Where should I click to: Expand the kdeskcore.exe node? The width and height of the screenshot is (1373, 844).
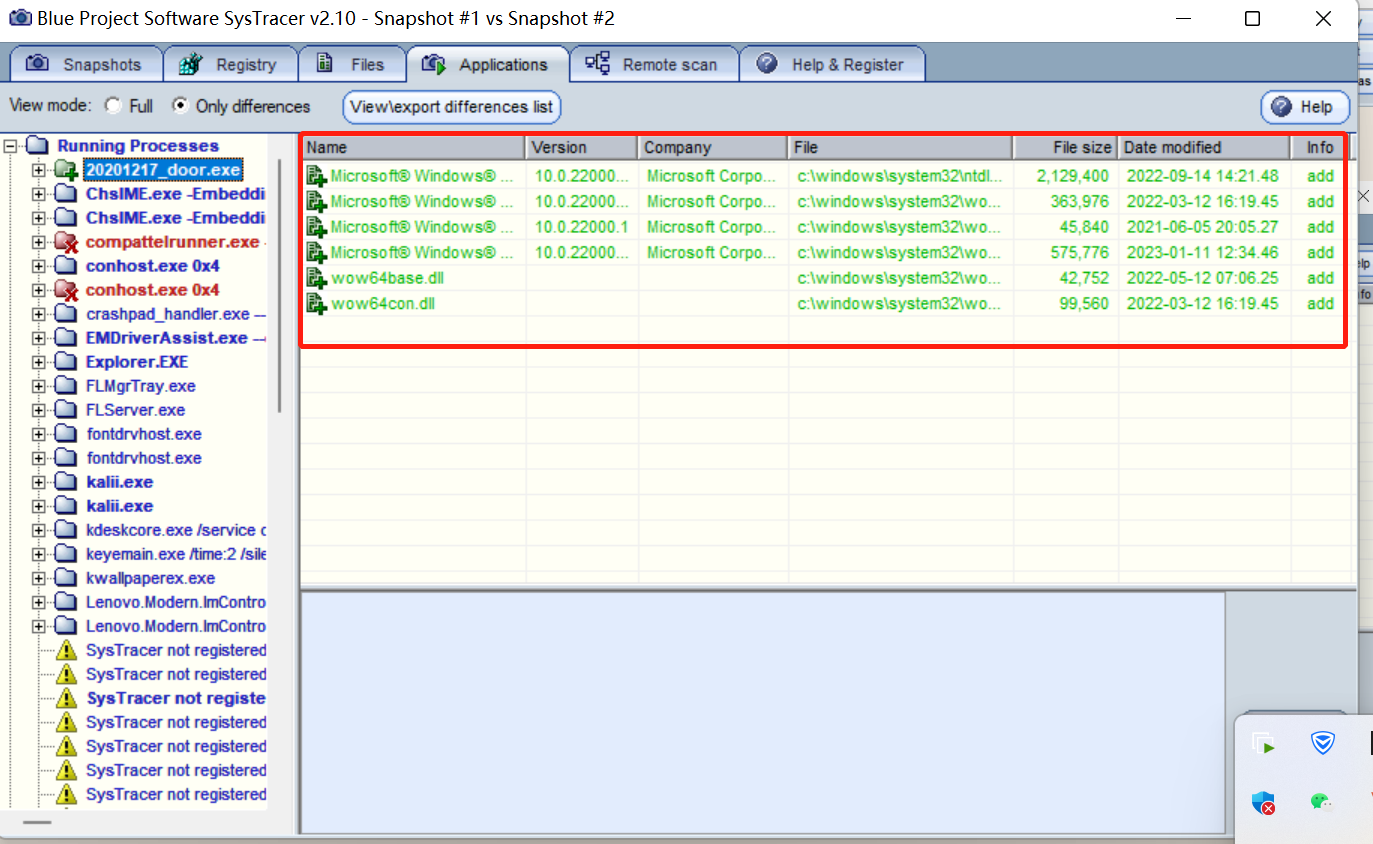click(39, 530)
